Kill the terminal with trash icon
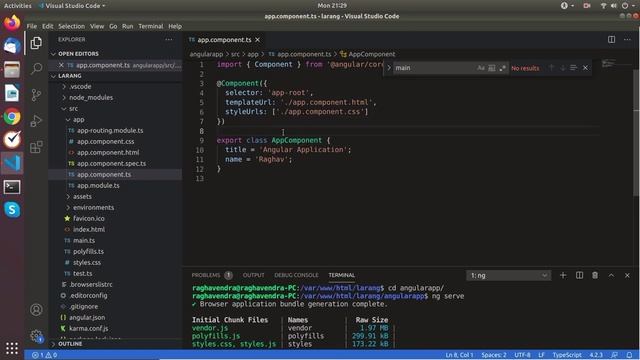The height and width of the screenshot is (360, 640). (x=595, y=276)
